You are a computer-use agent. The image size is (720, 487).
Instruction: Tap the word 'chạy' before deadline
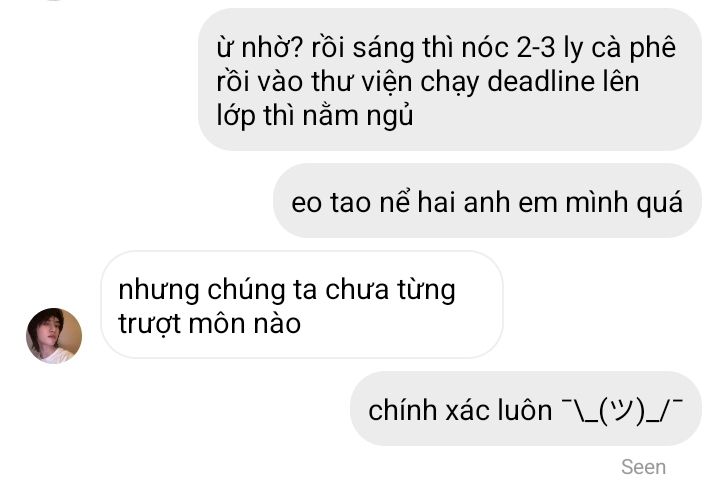pyautogui.click(x=450, y=83)
